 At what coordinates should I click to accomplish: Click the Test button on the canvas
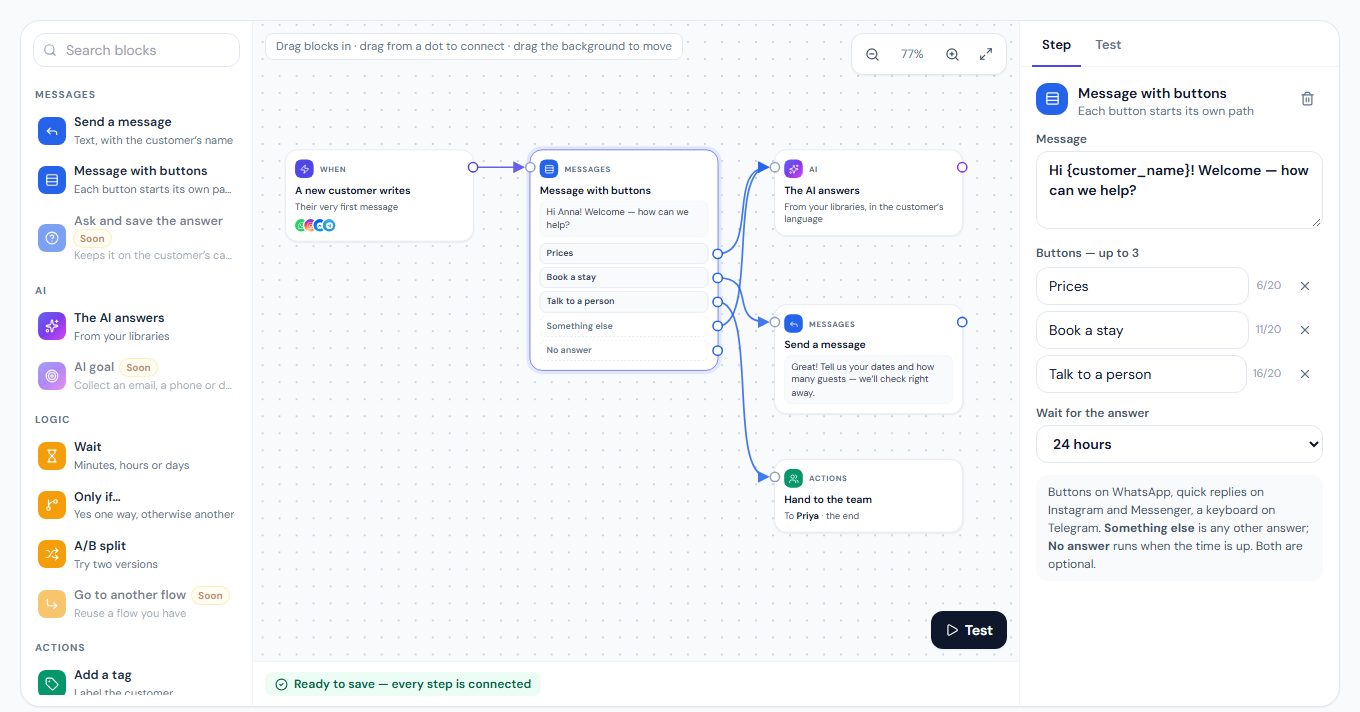pos(968,630)
